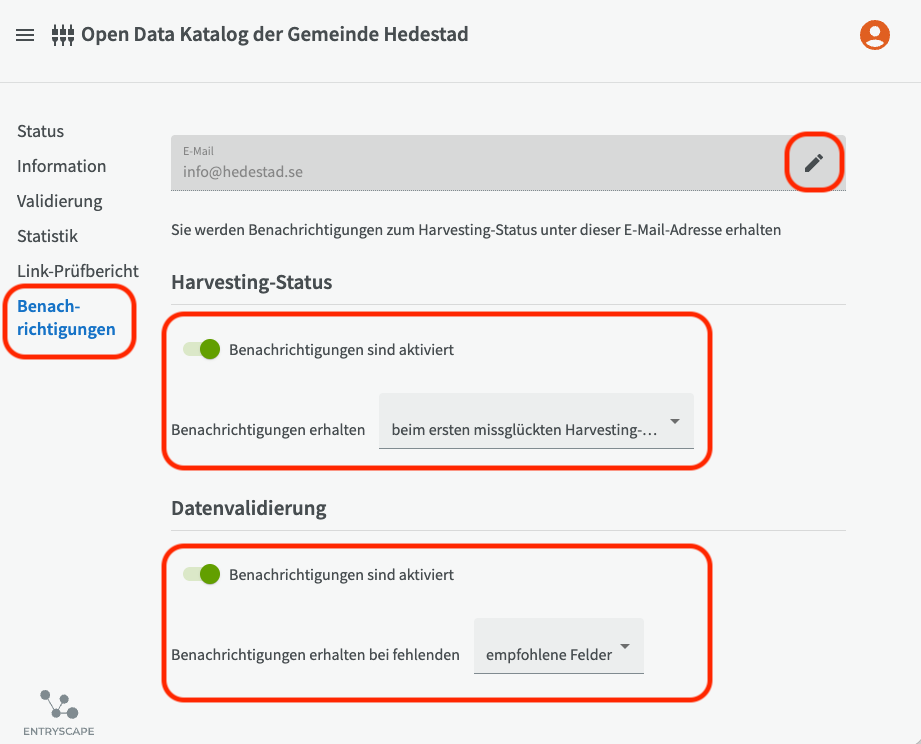Open the Link-Prüfbericht report
921x744 pixels.
(78, 271)
